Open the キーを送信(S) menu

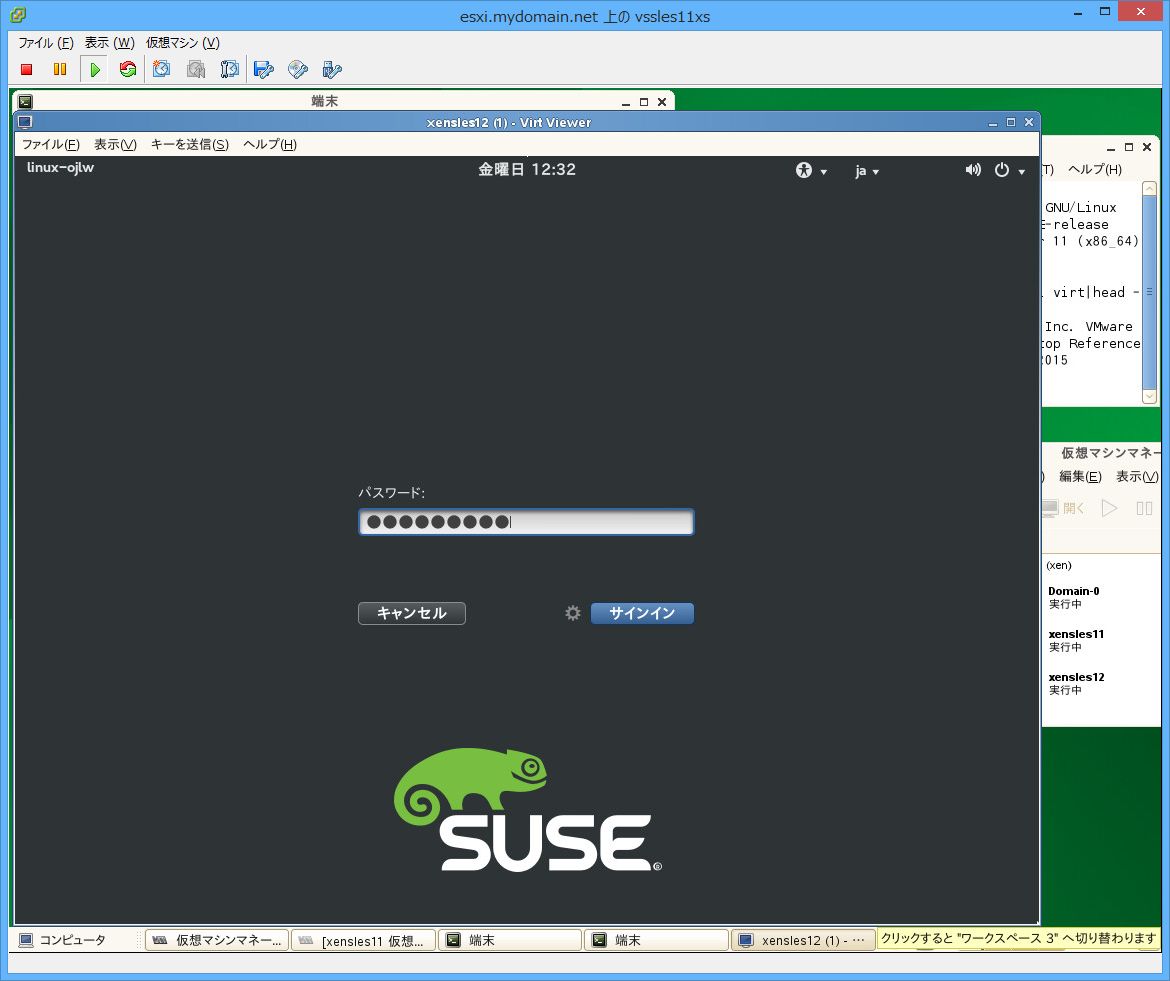click(190, 144)
